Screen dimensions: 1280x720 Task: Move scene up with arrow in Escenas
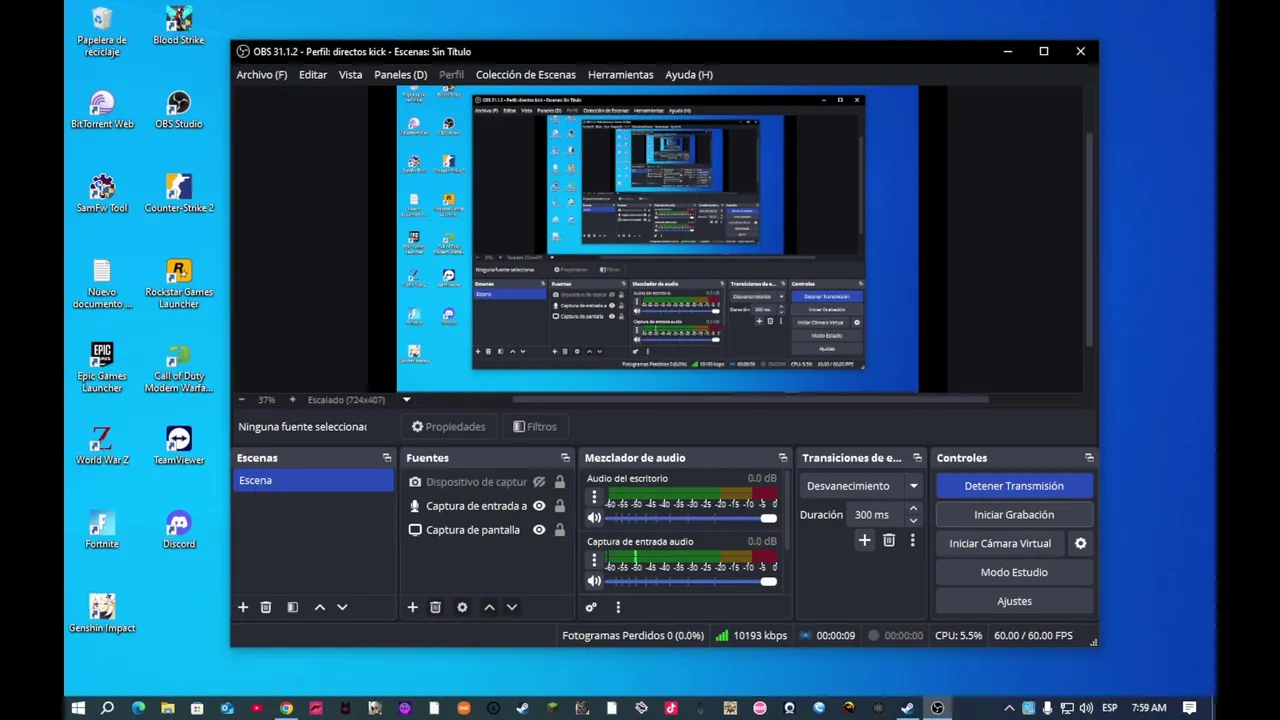(319, 607)
